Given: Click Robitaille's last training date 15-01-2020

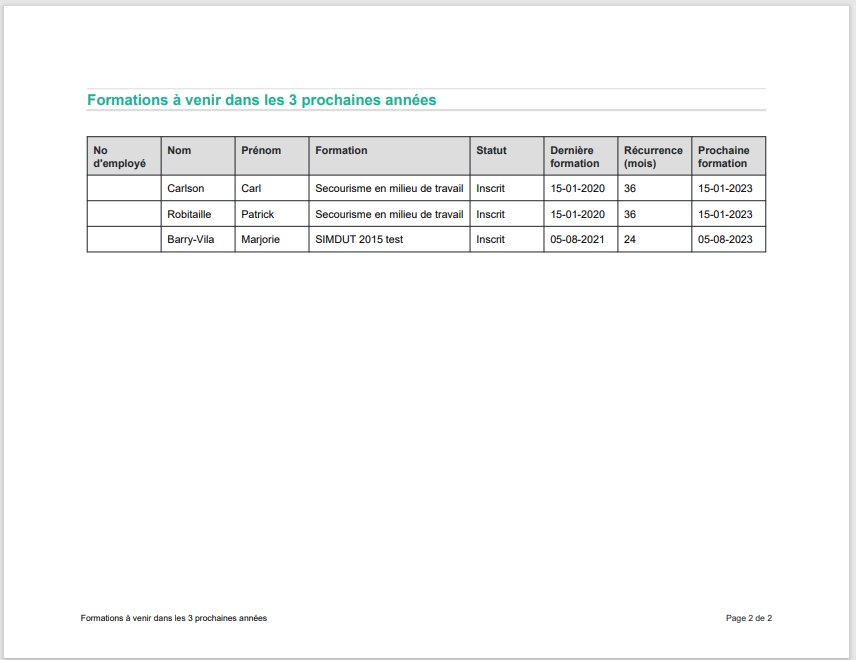Looking at the screenshot, I should [x=581, y=214].
